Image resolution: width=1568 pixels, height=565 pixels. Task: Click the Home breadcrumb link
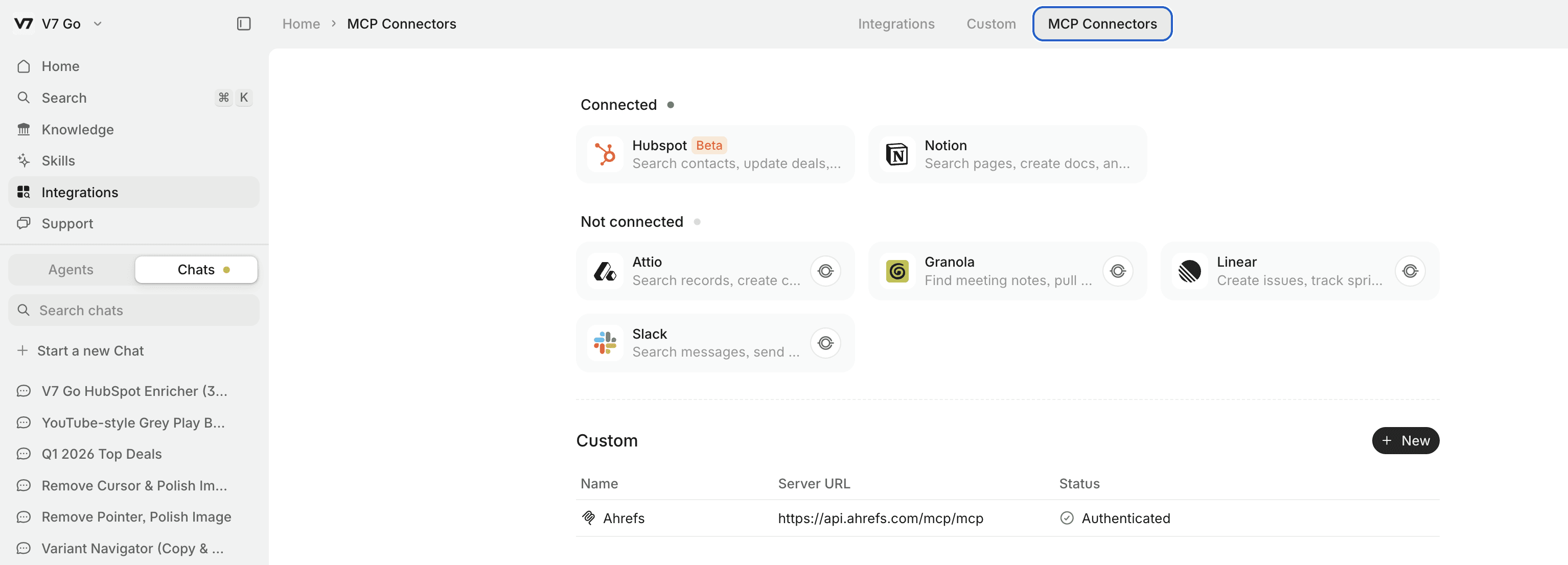coord(301,23)
